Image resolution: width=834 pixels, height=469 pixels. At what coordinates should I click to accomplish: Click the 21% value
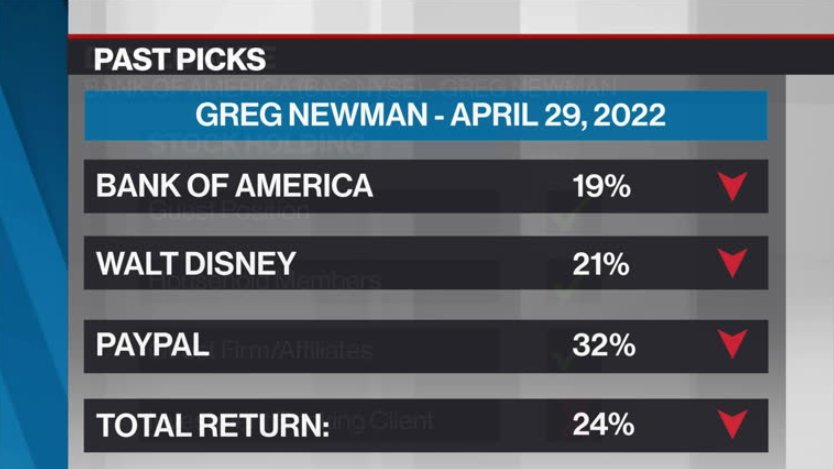601,264
